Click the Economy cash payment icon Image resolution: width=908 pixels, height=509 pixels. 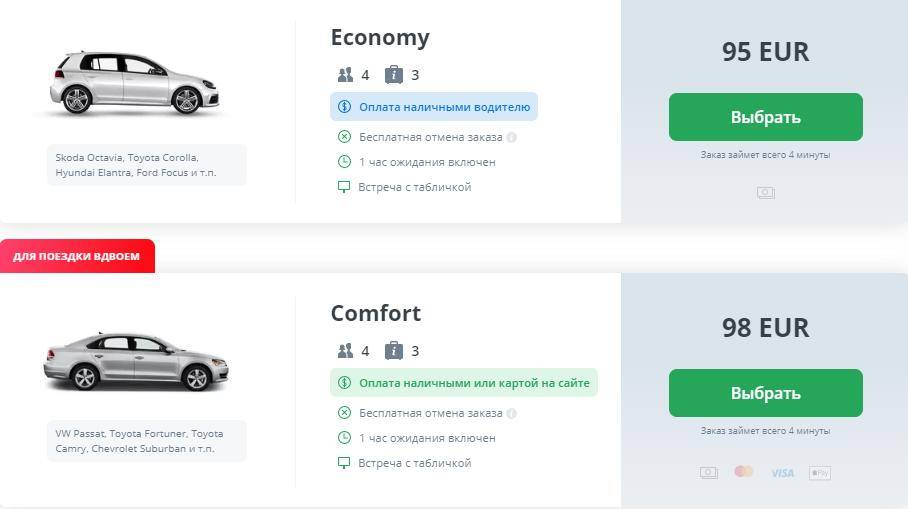point(766,193)
